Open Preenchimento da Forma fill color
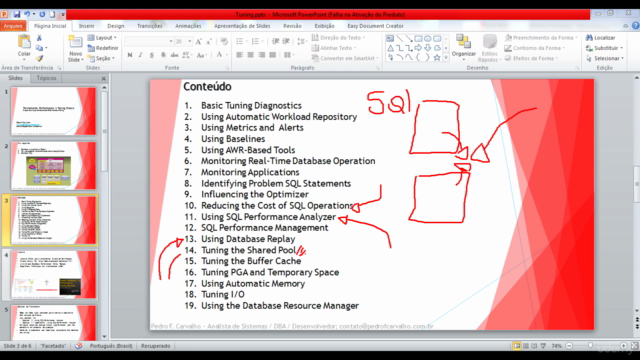The width and height of the screenshot is (640, 360). coord(541,38)
